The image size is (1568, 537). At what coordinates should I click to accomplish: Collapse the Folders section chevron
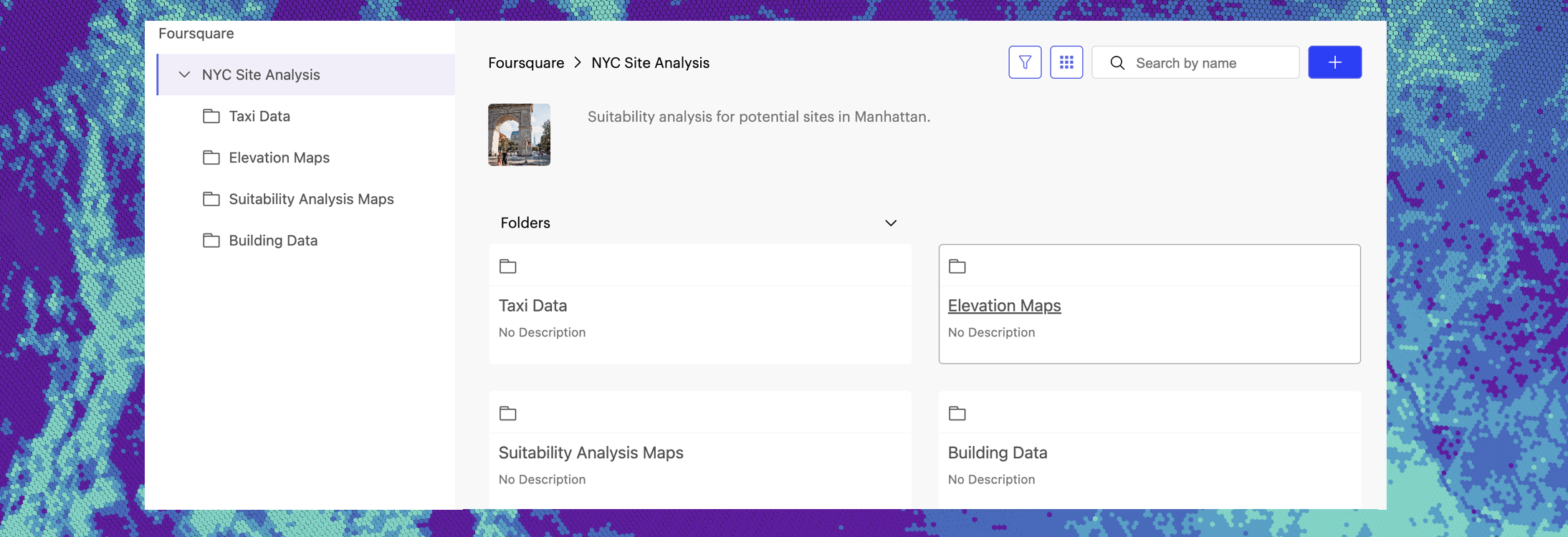click(x=891, y=223)
